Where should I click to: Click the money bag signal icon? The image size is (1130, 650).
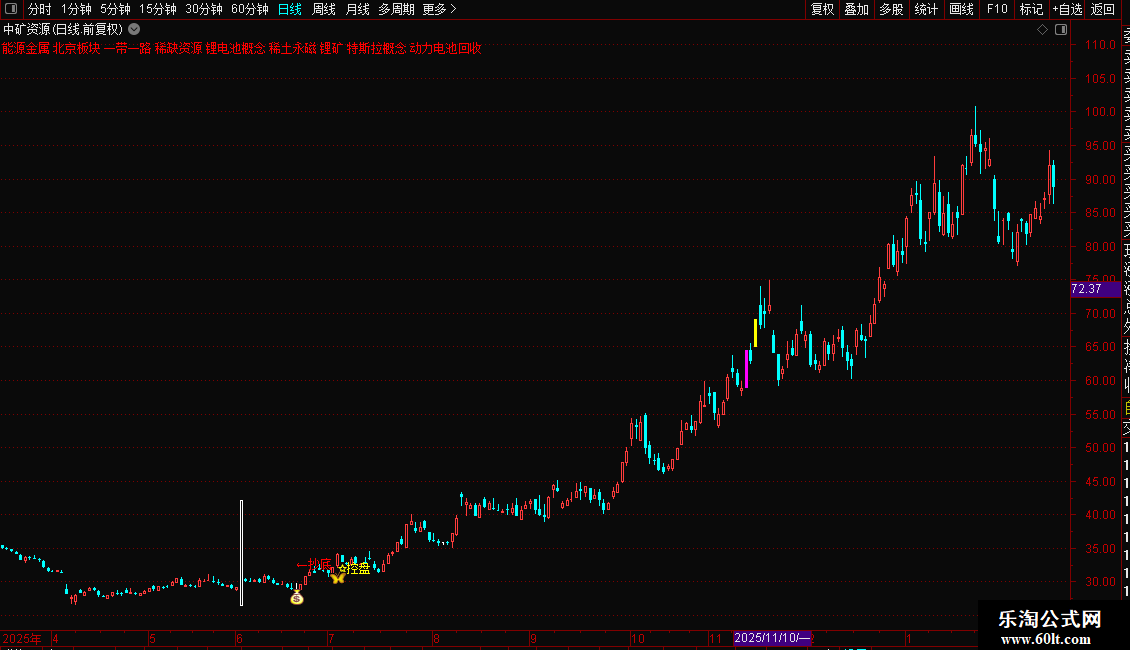click(x=296, y=597)
